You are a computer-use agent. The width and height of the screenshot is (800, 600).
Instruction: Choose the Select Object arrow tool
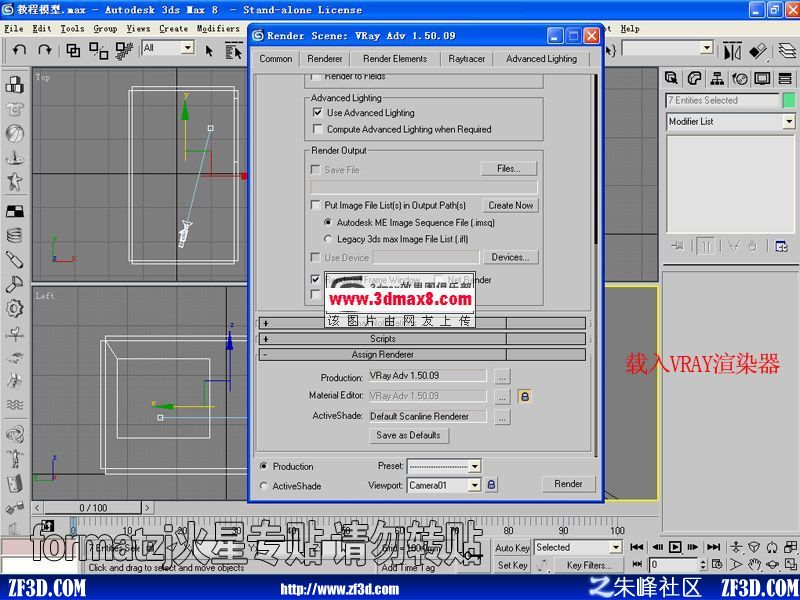point(209,50)
